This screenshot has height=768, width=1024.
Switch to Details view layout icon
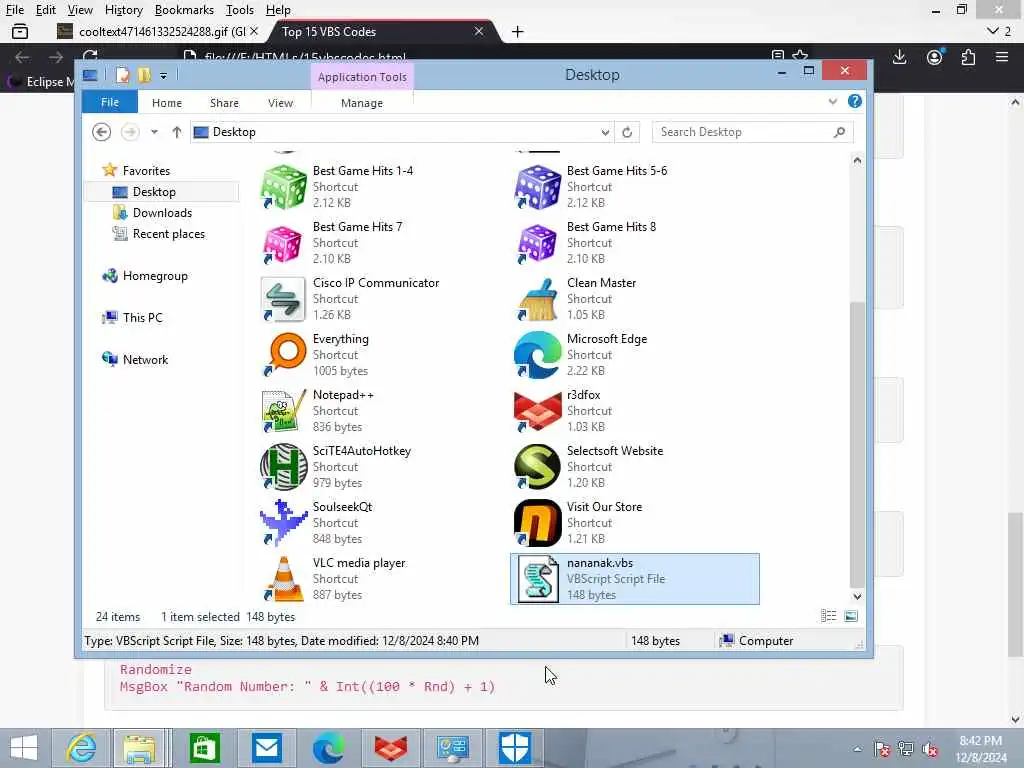(x=828, y=616)
